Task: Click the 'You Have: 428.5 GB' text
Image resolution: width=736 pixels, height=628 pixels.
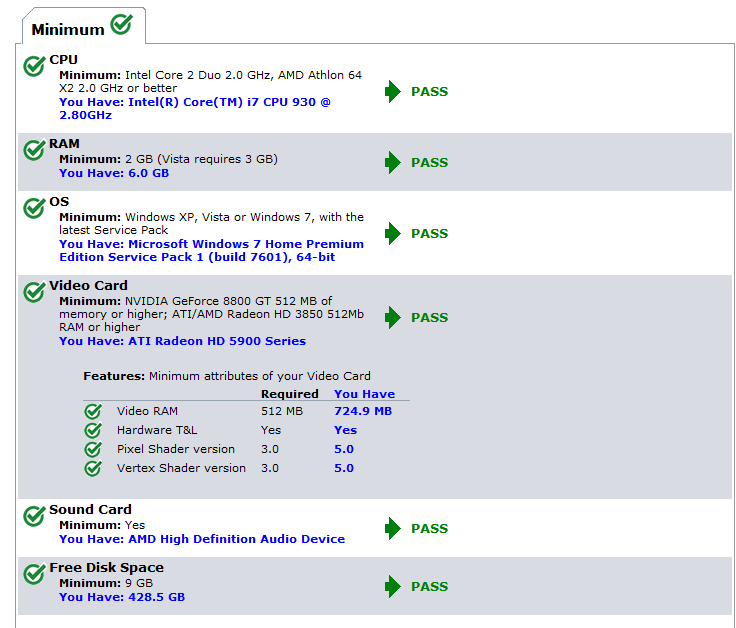Action: pos(122,597)
